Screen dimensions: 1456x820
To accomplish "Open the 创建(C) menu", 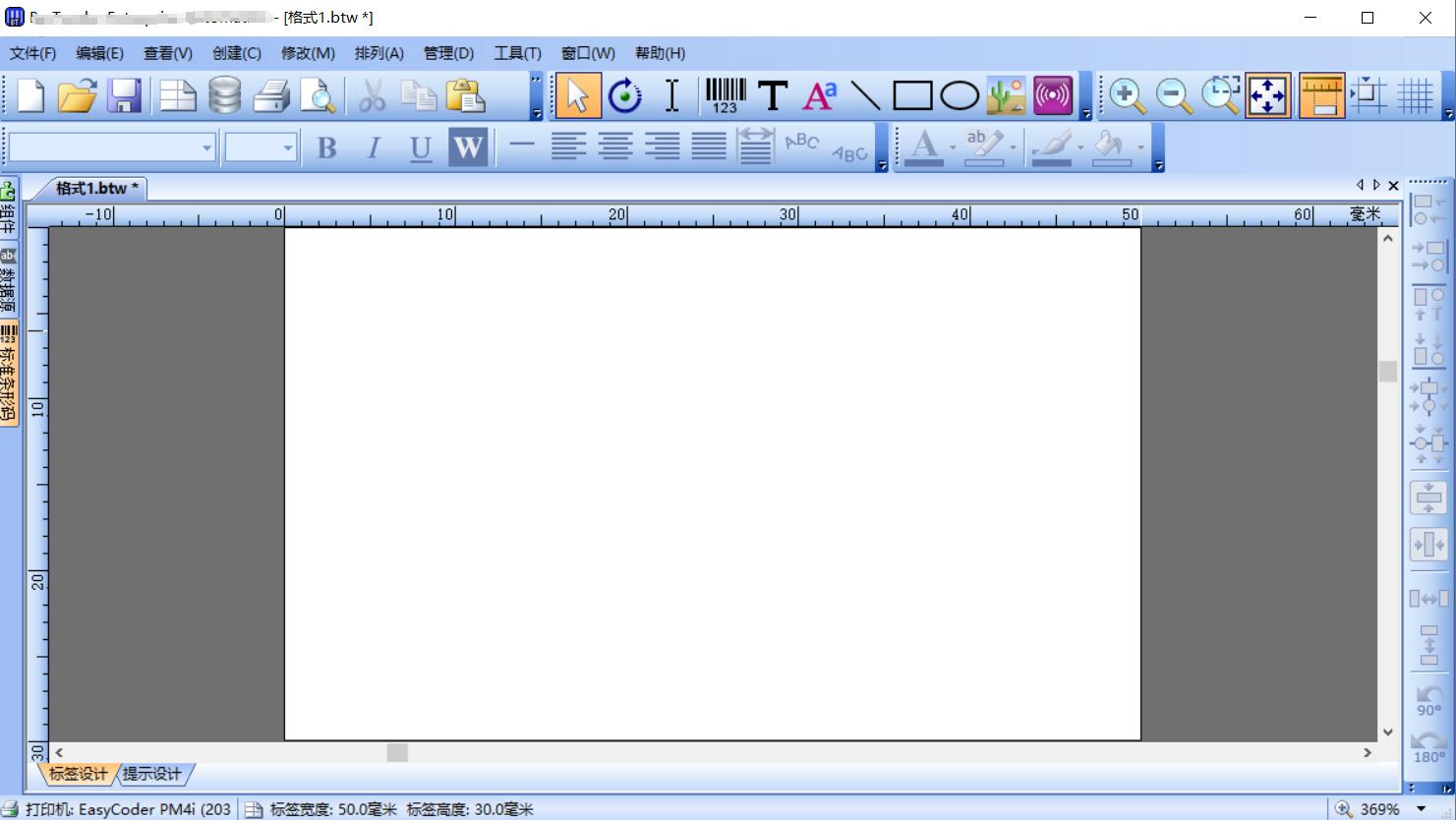I will click(x=237, y=53).
